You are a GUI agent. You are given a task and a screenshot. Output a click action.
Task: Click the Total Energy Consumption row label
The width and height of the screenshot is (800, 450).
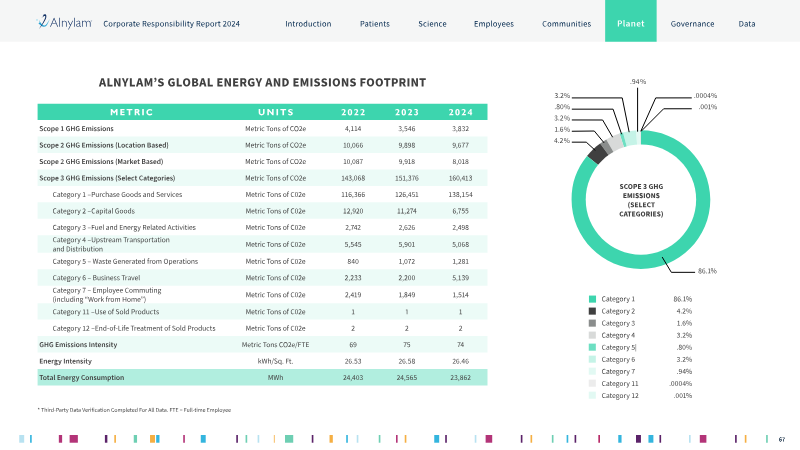coord(82,378)
